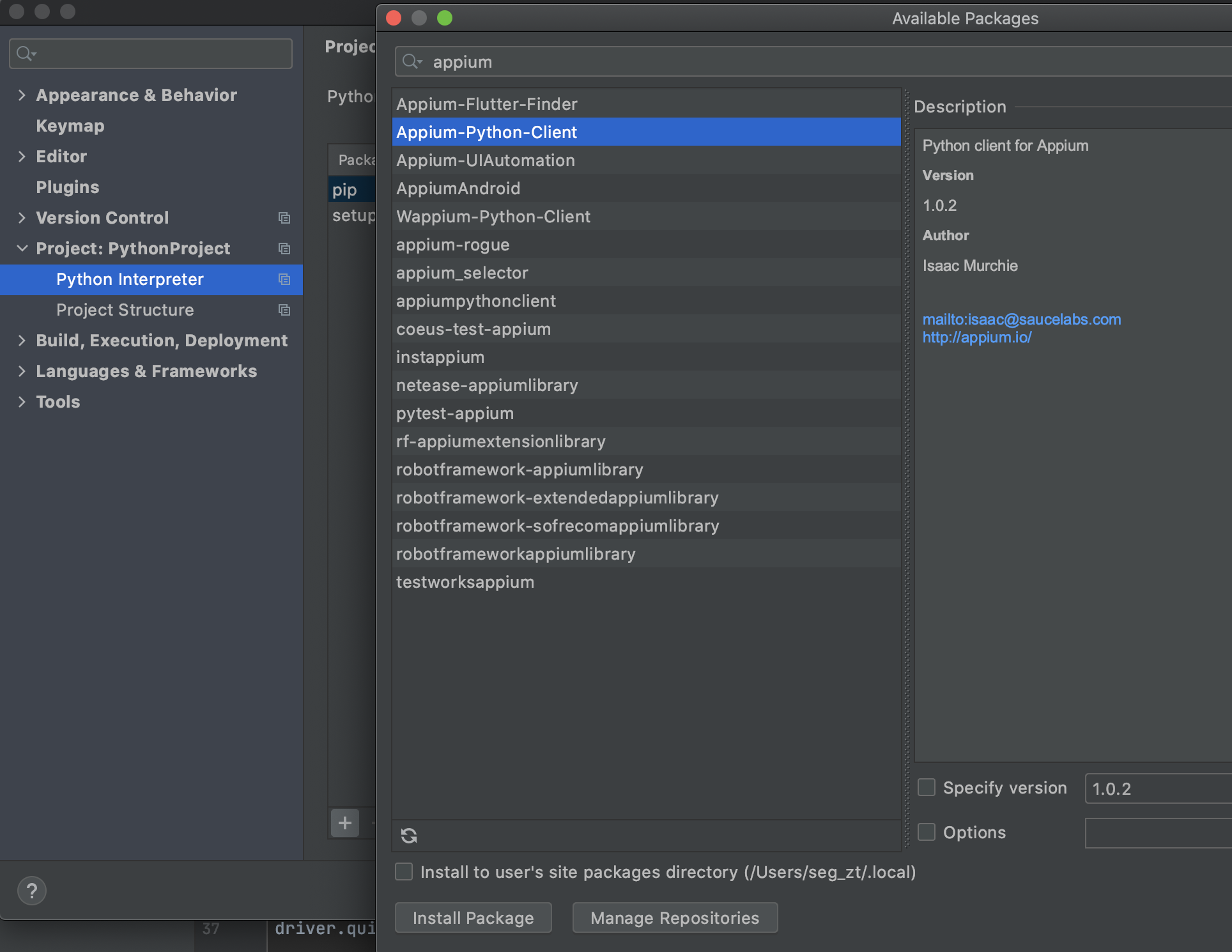Select Keymap in settings tree
Screen dimensions: 1232x952
(70, 126)
